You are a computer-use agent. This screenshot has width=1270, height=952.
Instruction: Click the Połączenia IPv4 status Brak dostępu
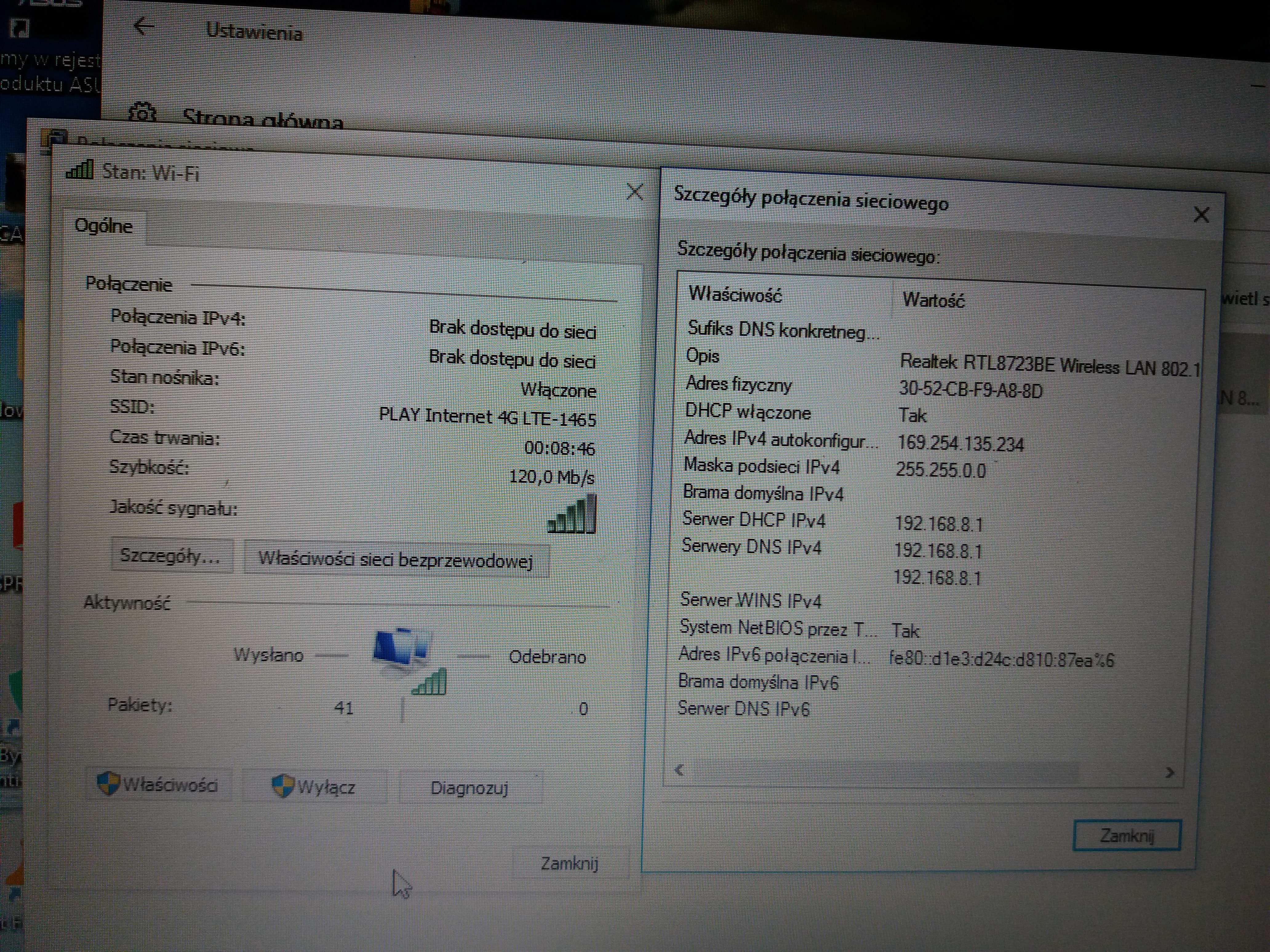(x=513, y=329)
